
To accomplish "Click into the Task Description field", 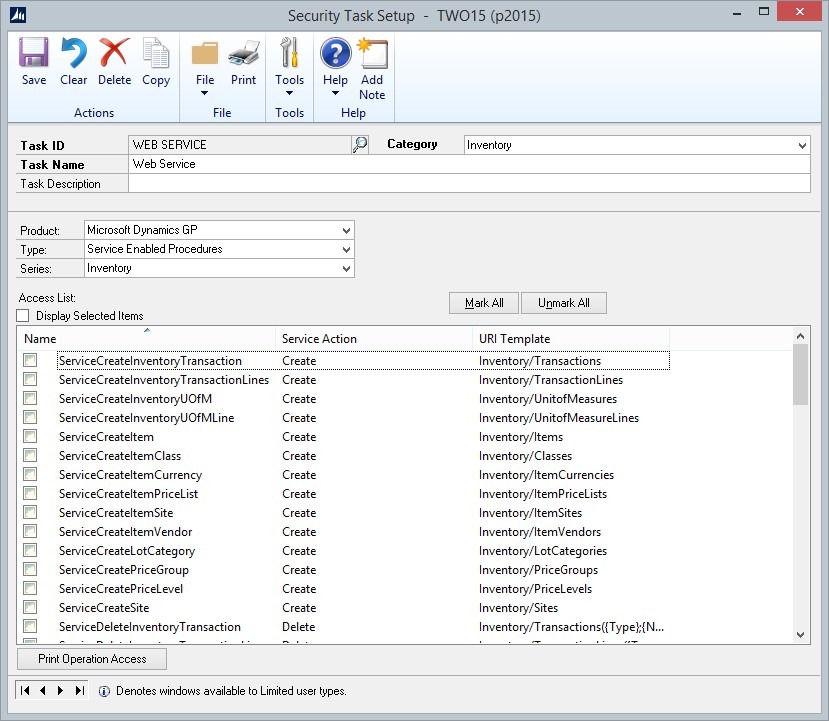I will [468, 184].
